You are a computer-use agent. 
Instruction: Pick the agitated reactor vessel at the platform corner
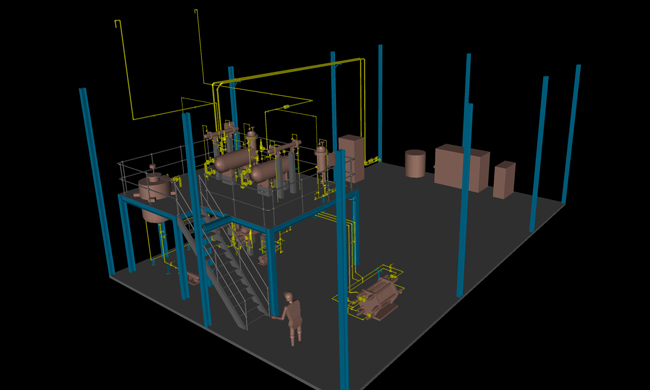(x=154, y=187)
